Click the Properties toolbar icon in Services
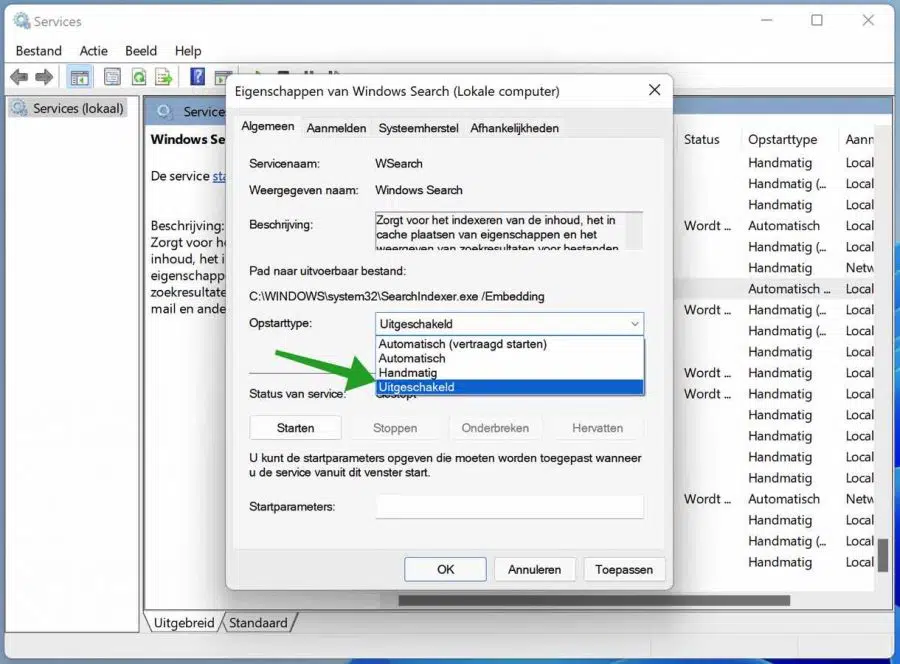The image size is (900, 664). click(112, 76)
